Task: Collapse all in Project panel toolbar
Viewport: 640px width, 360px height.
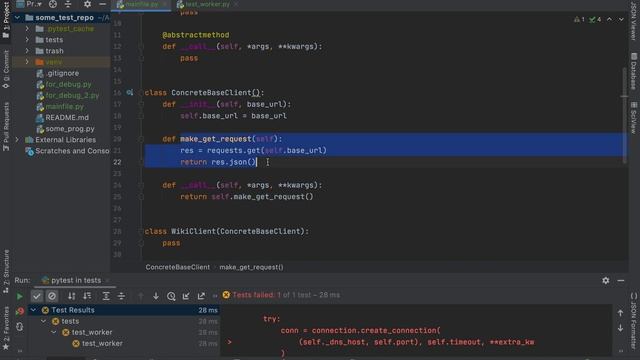Action: 68,4
